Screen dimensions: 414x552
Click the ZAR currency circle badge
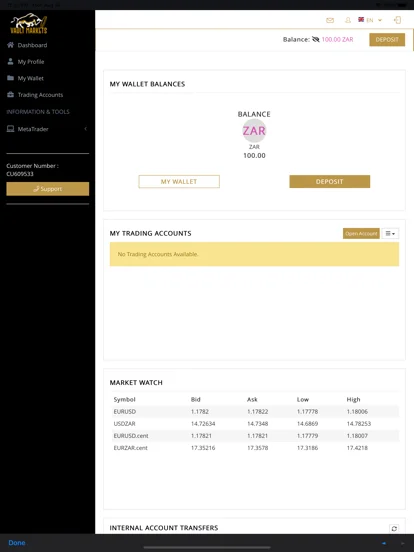tap(254, 131)
